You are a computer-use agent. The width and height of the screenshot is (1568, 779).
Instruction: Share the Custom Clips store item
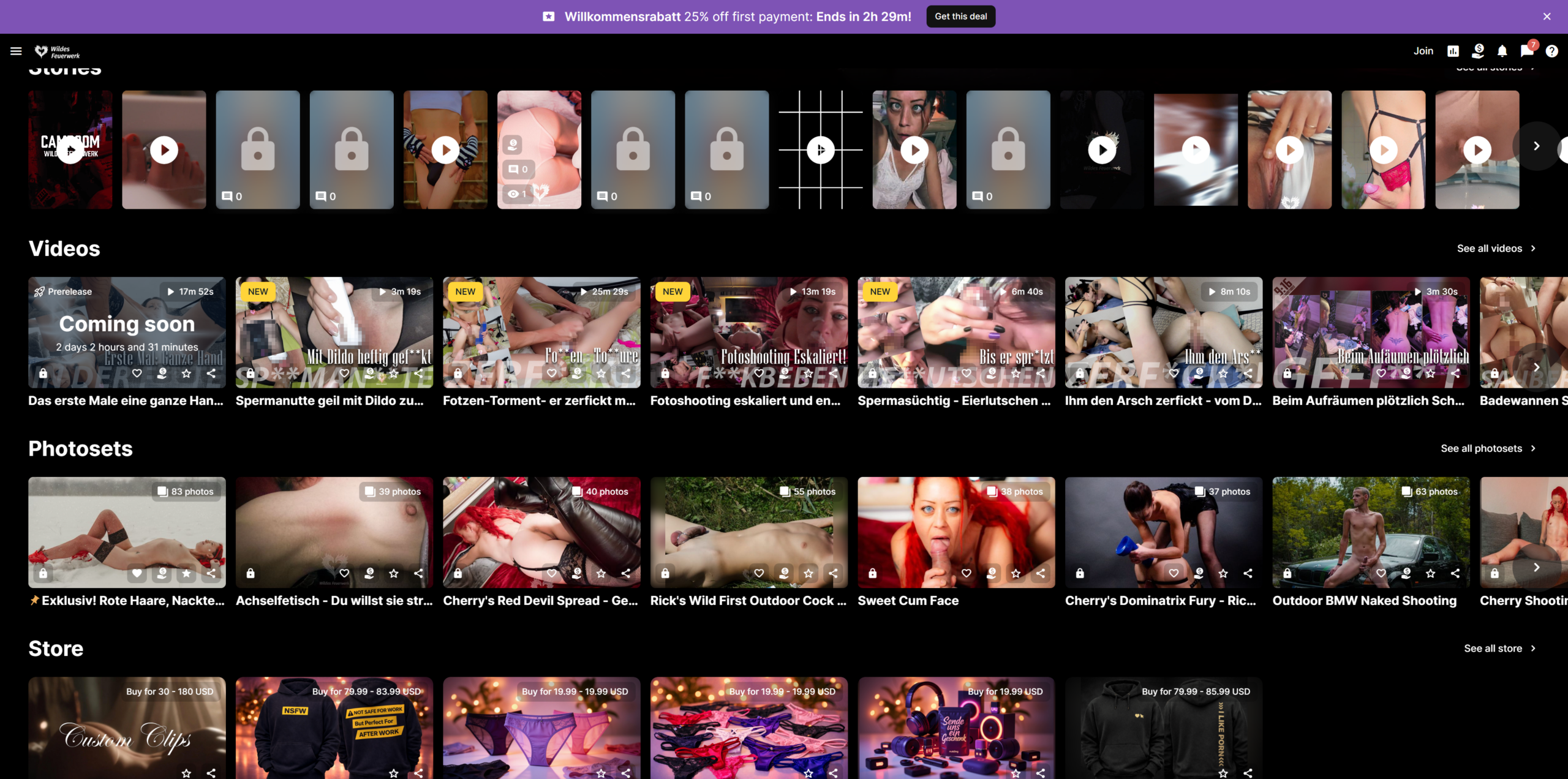(211, 773)
